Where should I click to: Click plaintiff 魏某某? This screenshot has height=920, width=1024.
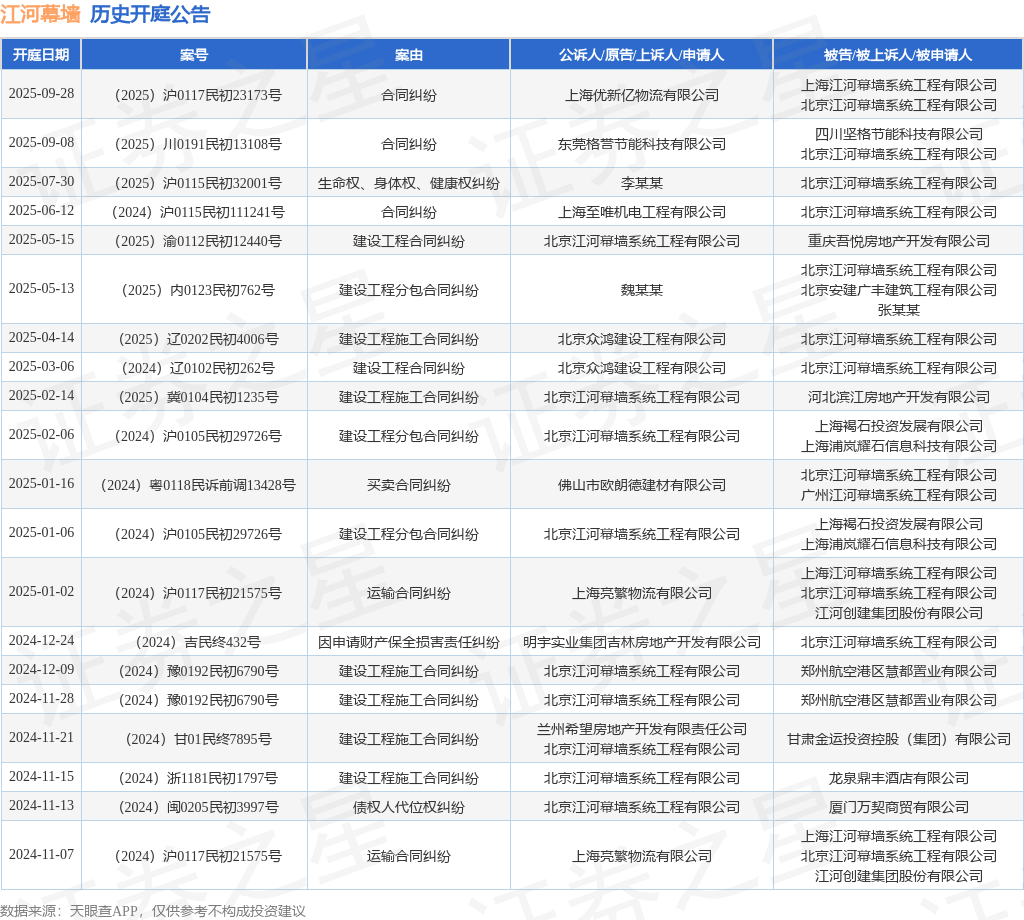click(x=641, y=291)
